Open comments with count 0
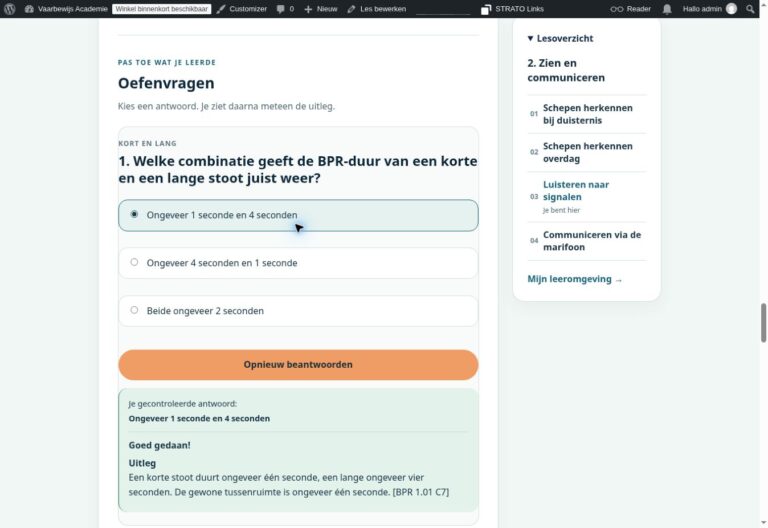This screenshot has width=768, height=528. 285,9
